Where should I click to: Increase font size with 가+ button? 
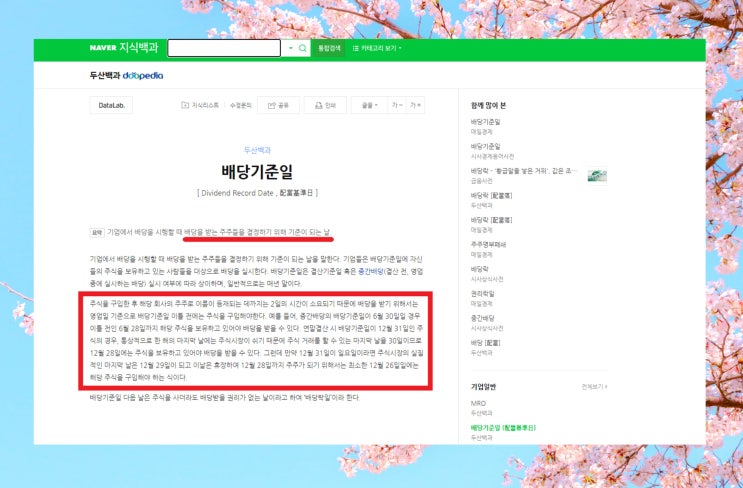click(x=415, y=105)
